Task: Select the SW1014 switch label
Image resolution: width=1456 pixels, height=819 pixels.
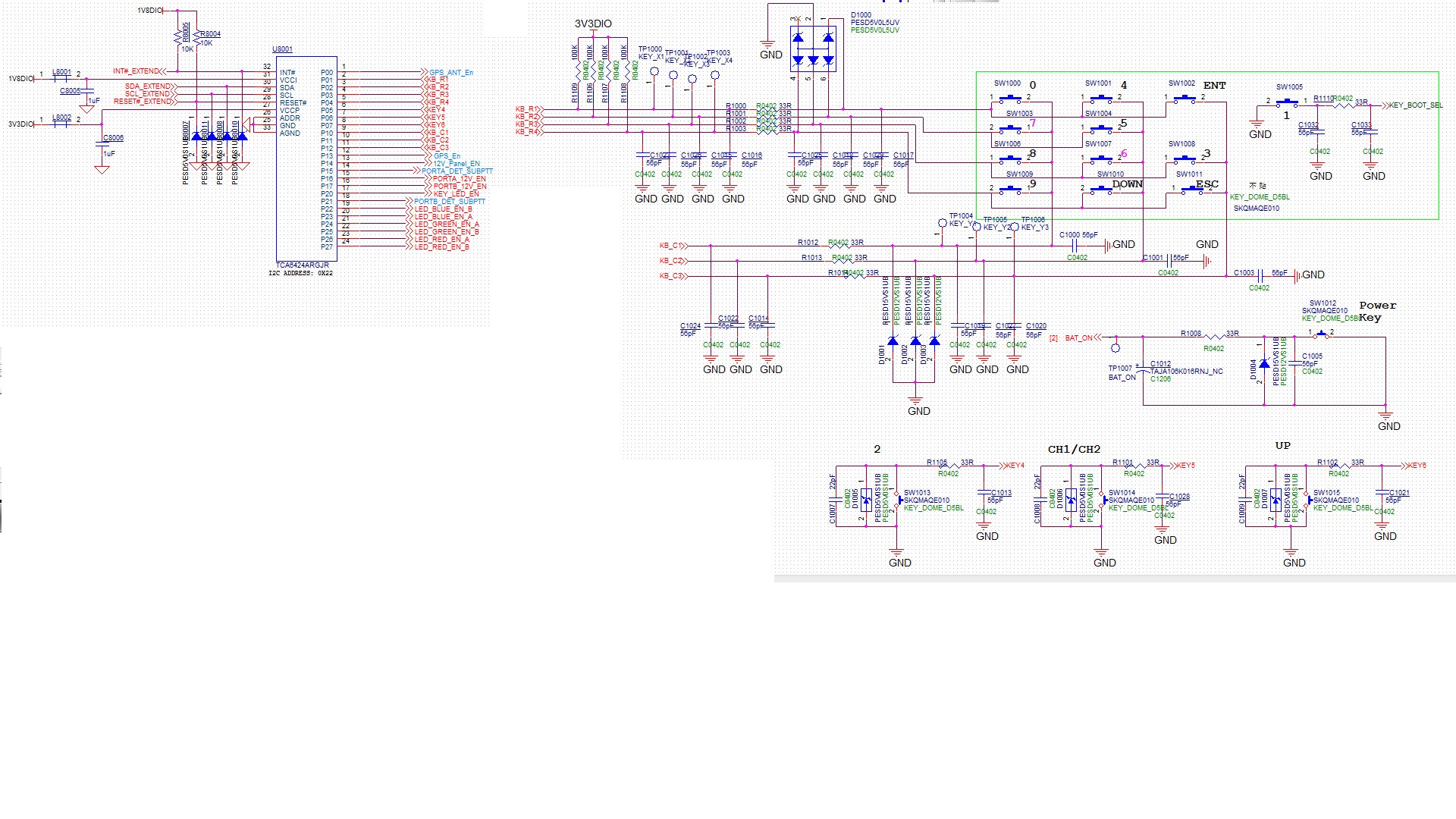Action: tap(1122, 493)
